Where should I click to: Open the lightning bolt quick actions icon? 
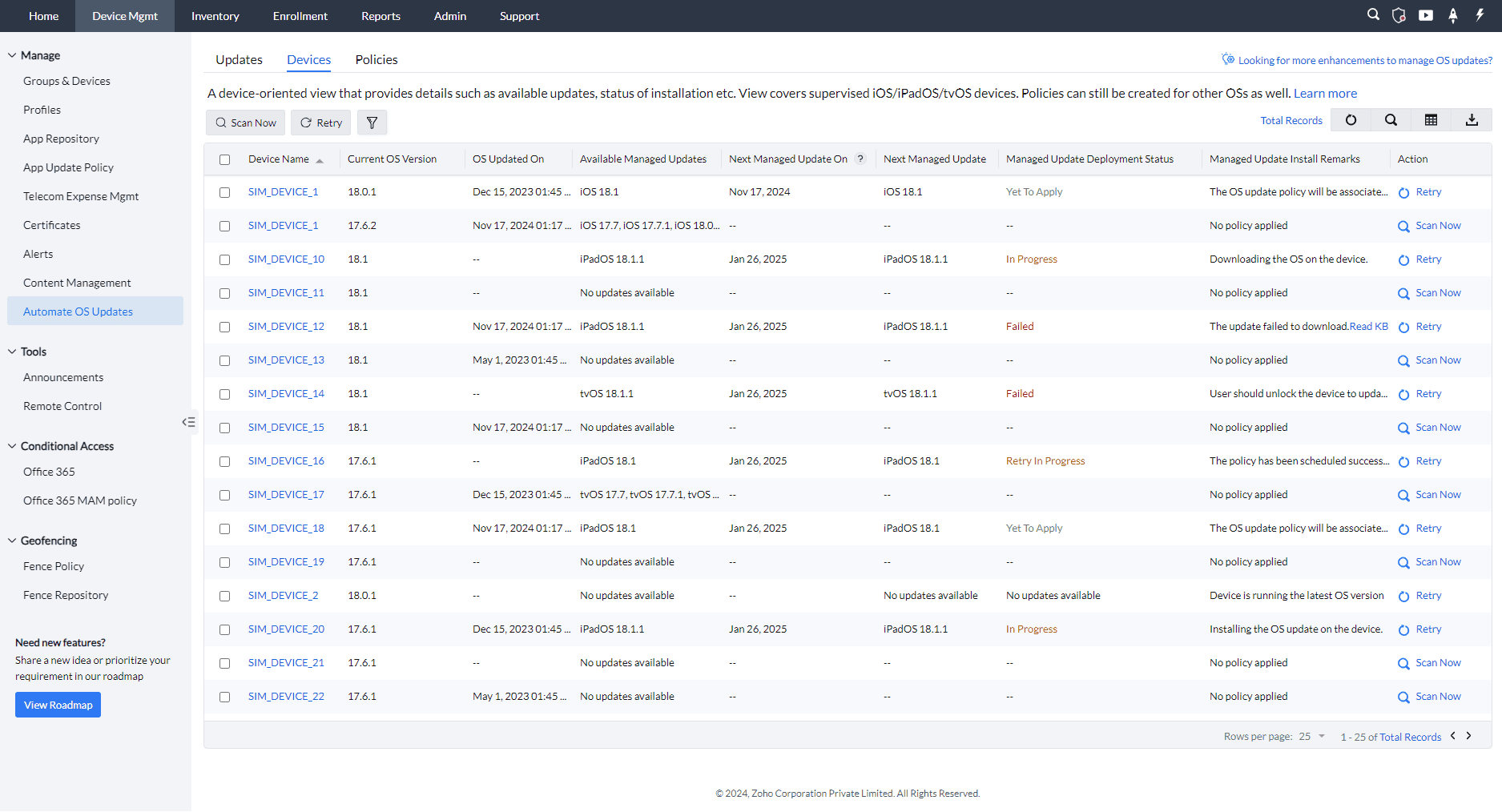[x=1480, y=15]
